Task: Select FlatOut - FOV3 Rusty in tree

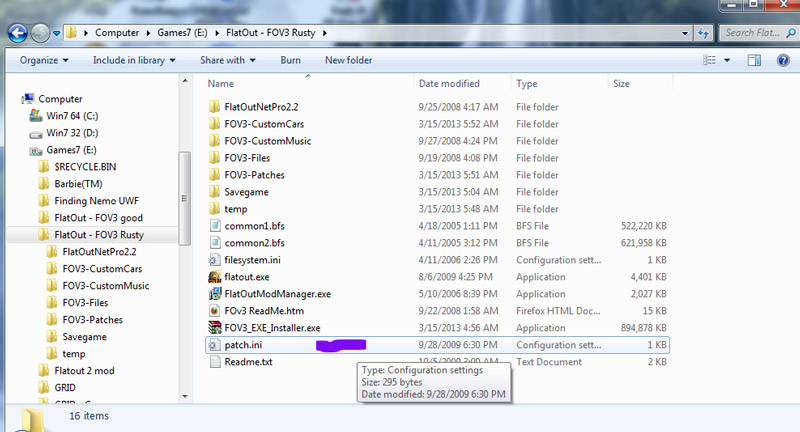Action: click(99, 235)
